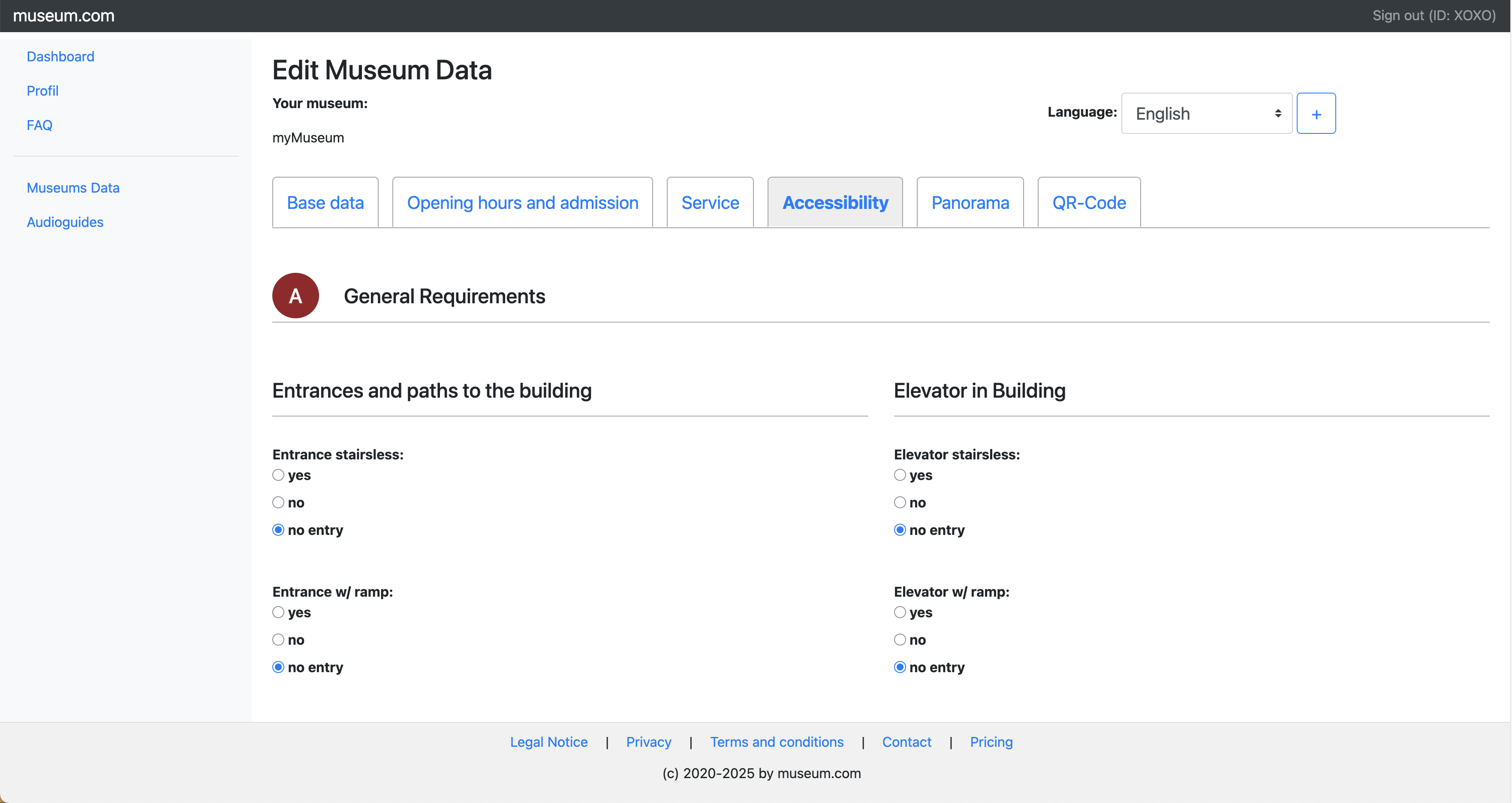1512x803 pixels.
Task: Switch to the Service tab
Action: pyautogui.click(x=710, y=202)
